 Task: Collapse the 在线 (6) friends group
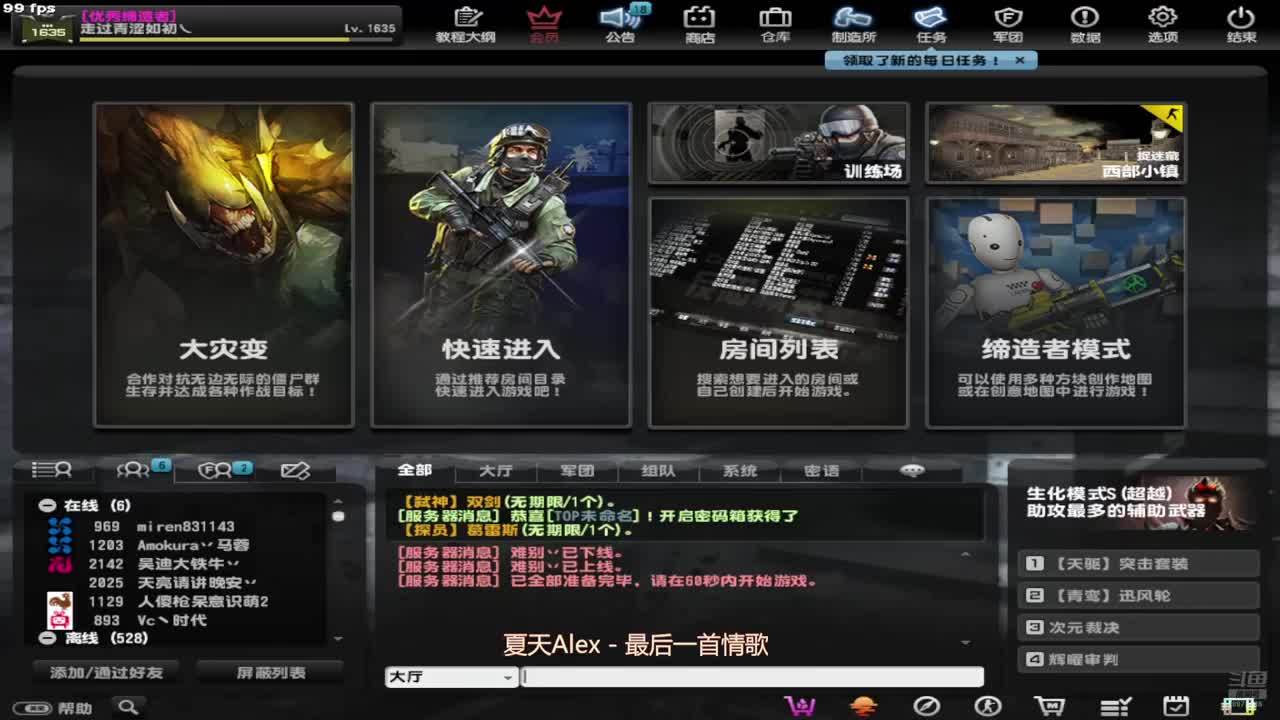point(47,506)
